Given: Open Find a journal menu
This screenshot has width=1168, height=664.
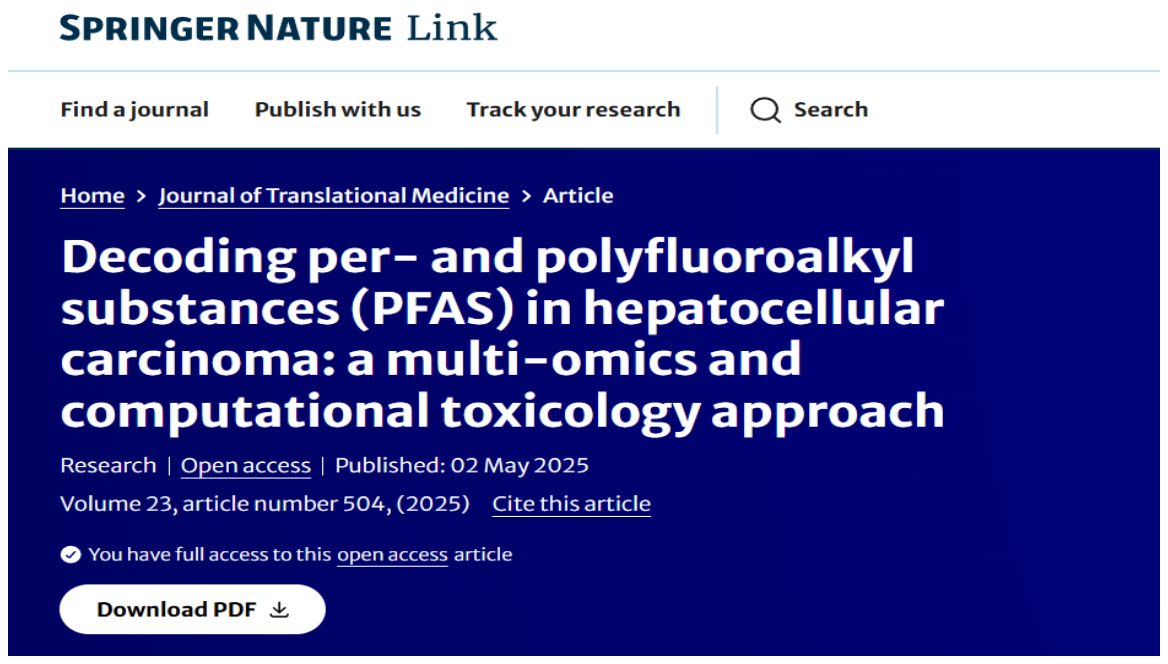Looking at the screenshot, I should (134, 110).
